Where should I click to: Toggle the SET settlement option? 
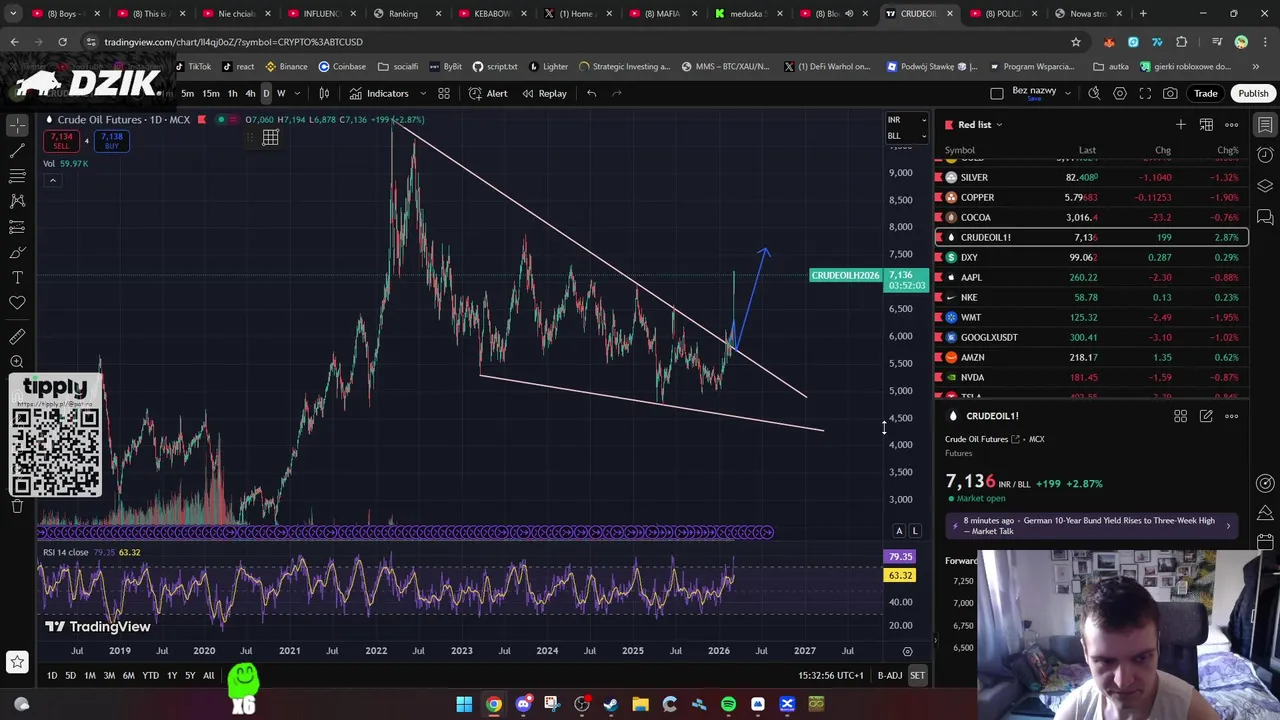click(x=917, y=676)
